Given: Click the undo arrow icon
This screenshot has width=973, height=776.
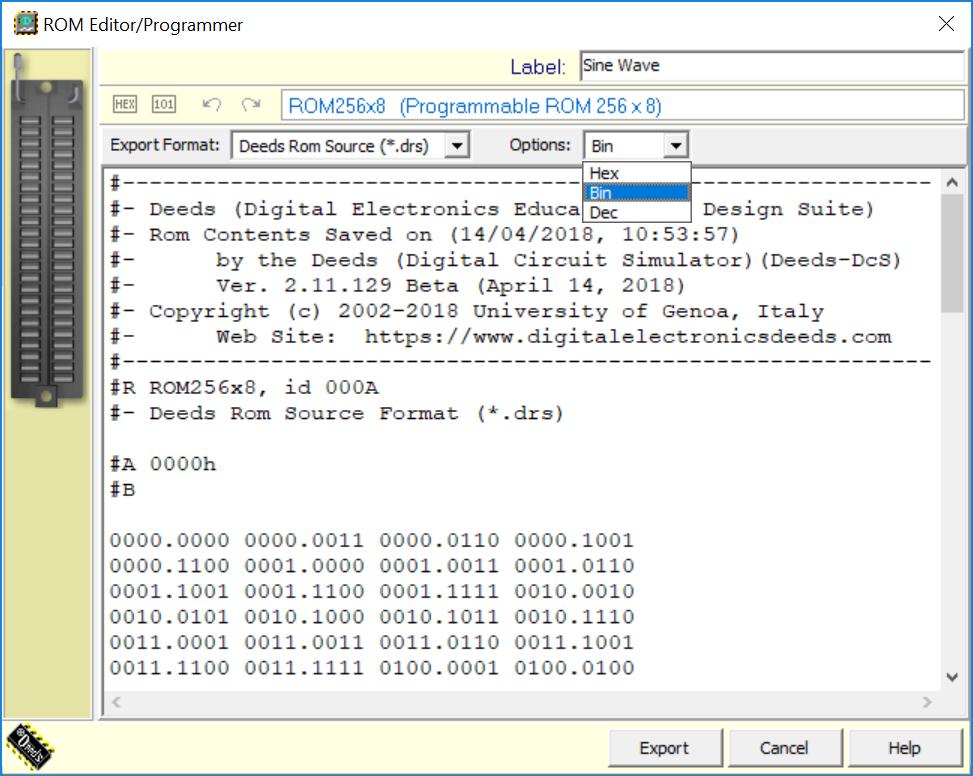Looking at the screenshot, I should (212, 104).
